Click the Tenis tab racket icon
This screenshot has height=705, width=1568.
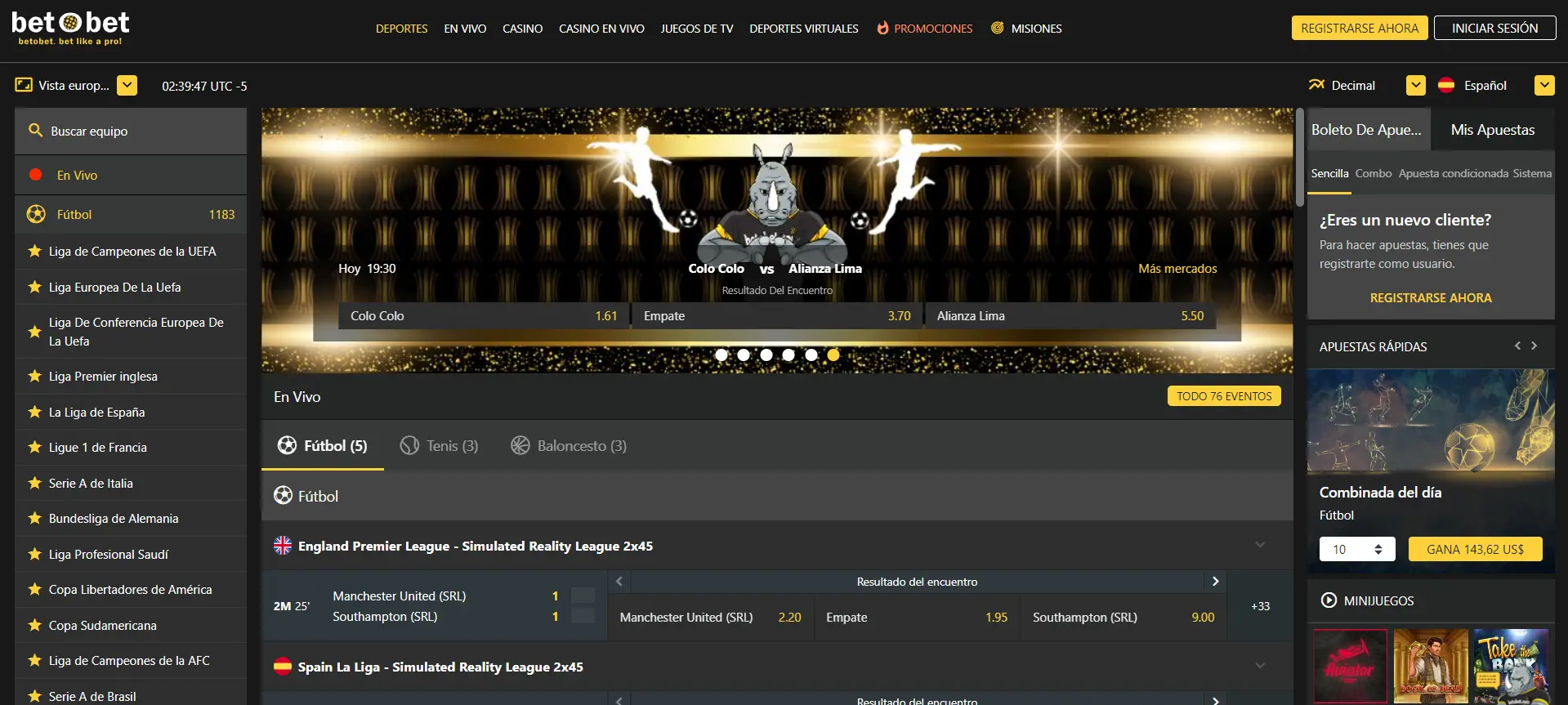[x=409, y=445]
